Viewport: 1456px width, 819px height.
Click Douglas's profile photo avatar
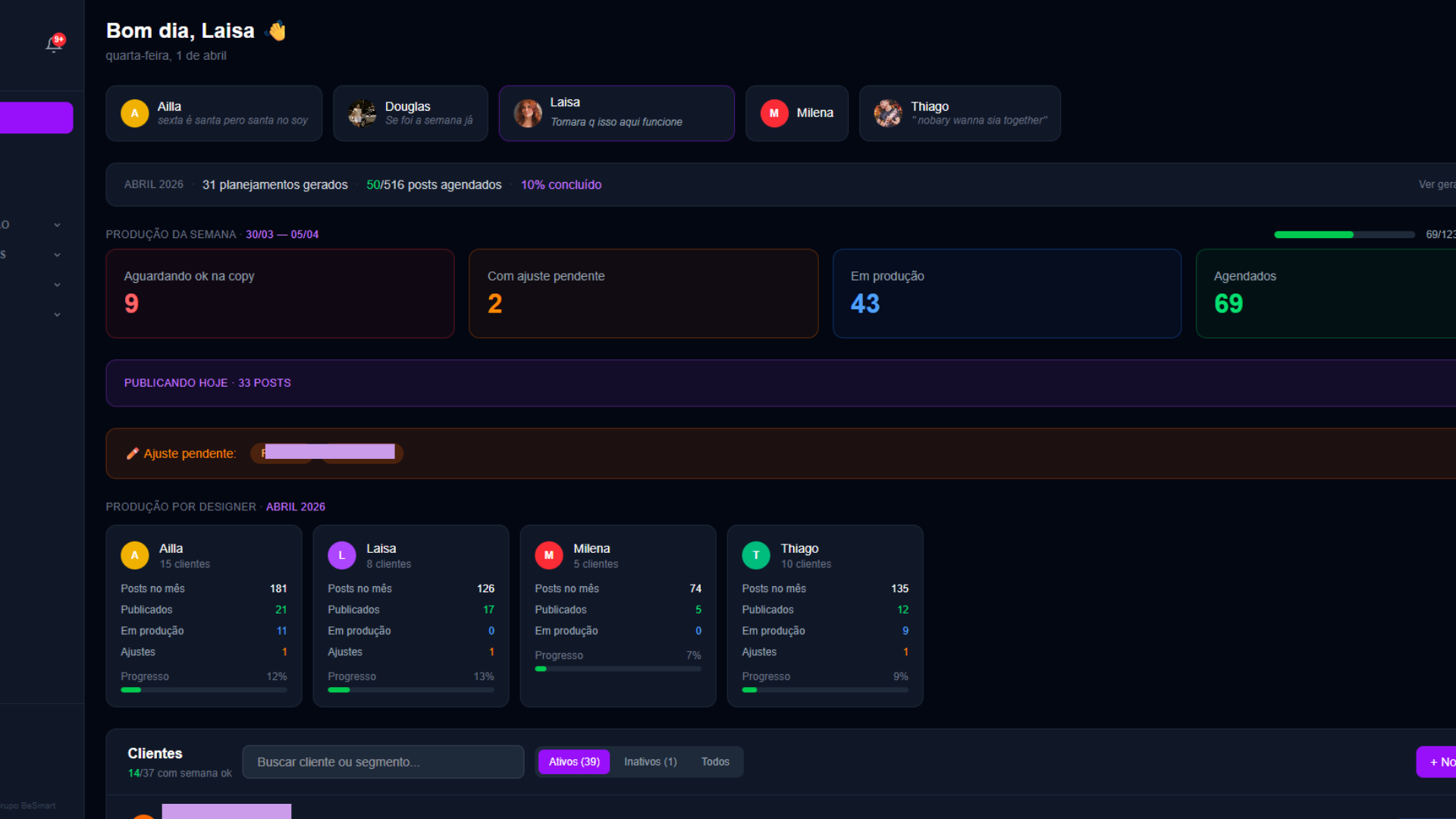[362, 113]
